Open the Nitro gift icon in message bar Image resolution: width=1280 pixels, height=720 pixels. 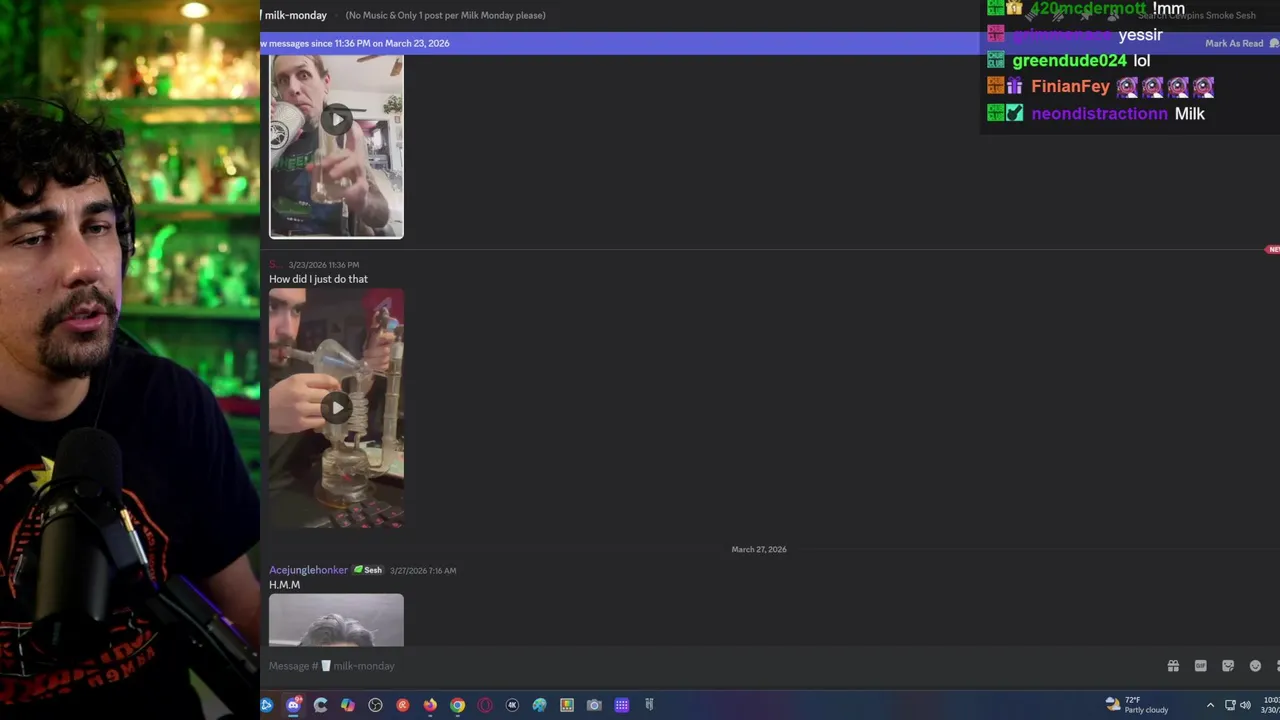point(1173,666)
